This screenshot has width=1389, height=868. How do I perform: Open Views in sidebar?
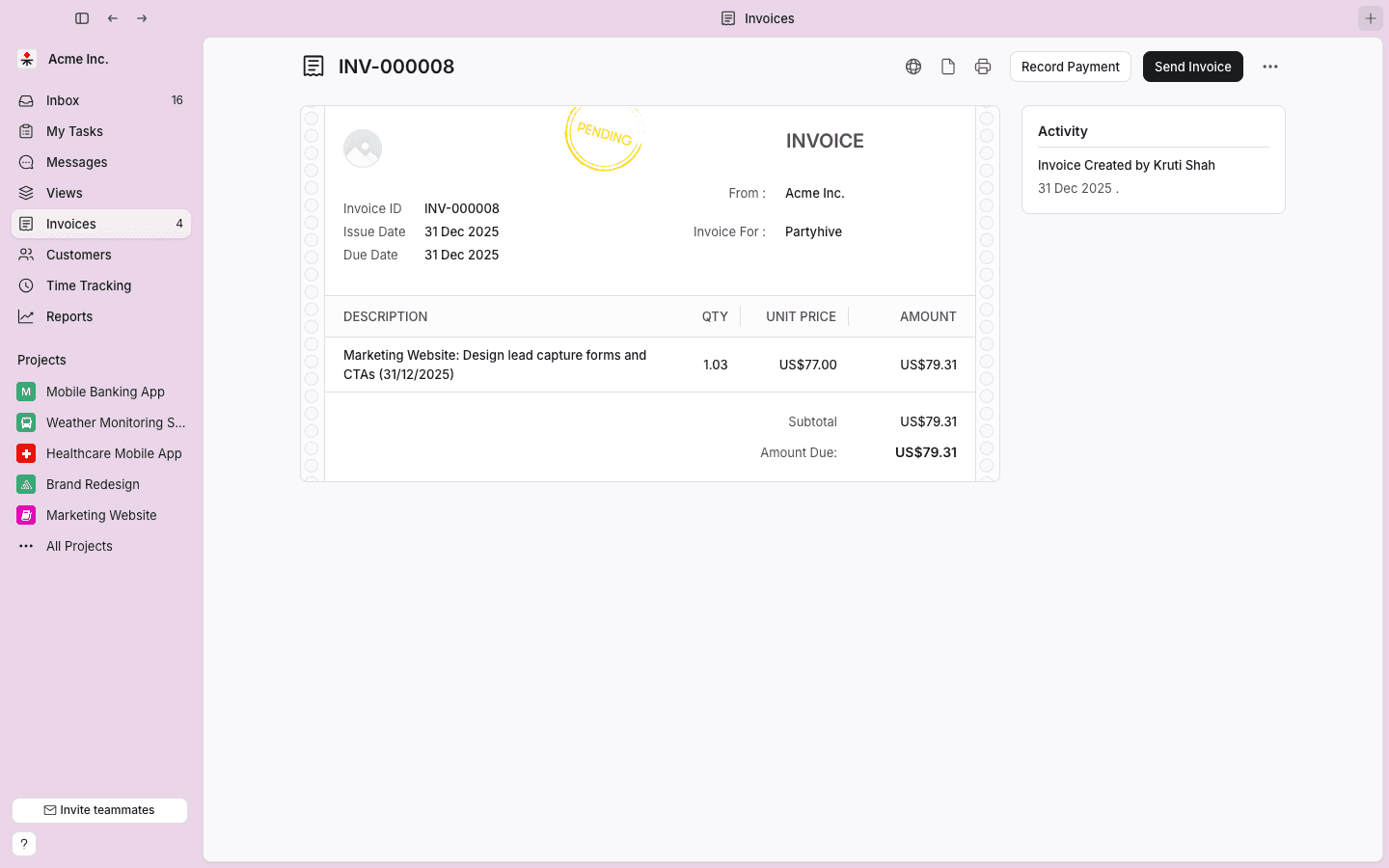(101, 193)
